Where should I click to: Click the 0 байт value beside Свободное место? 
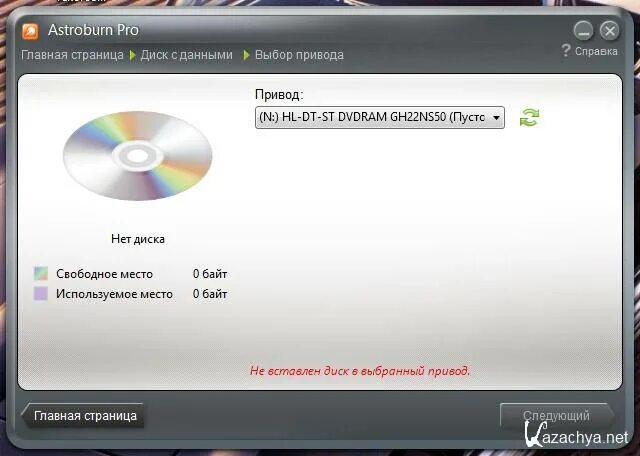point(210,274)
